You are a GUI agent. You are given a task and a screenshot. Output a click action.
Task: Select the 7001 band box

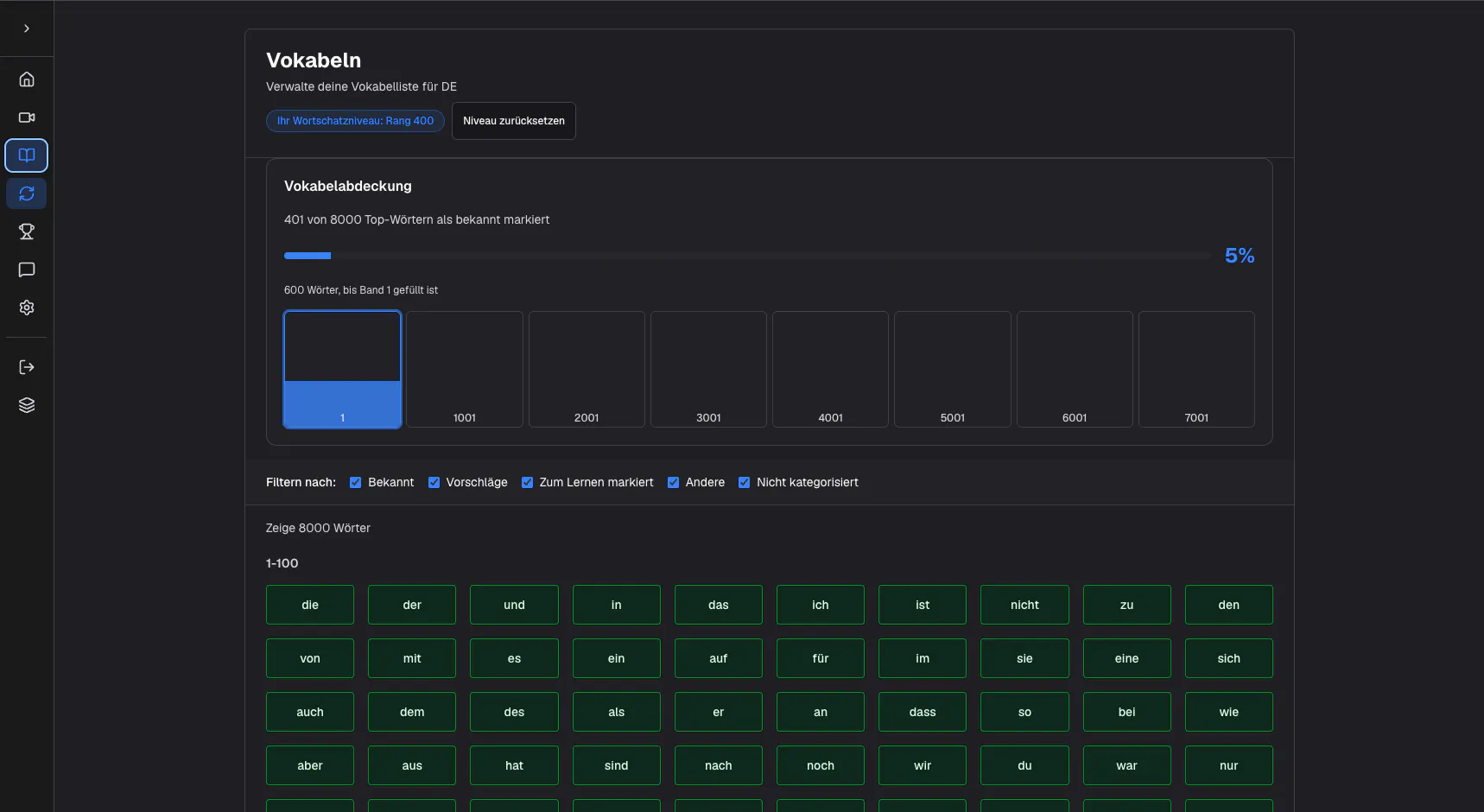tap(1196, 370)
